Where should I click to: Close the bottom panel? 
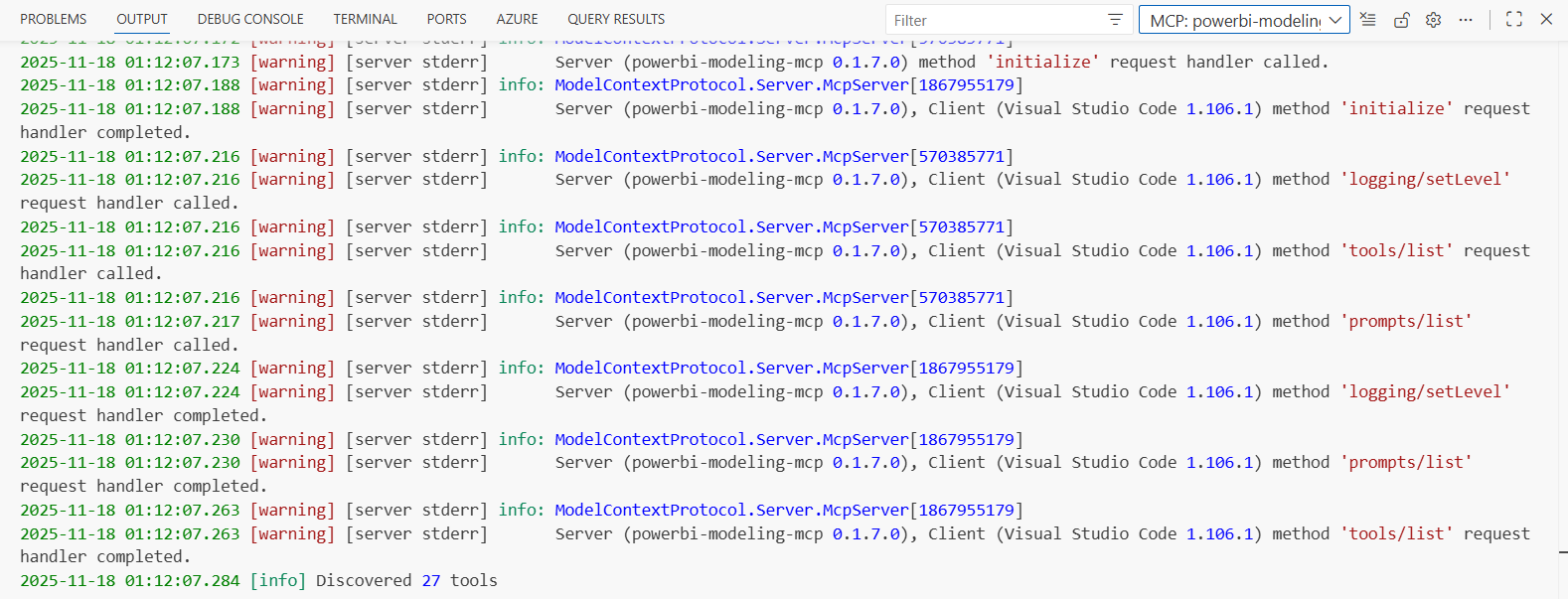1546,19
